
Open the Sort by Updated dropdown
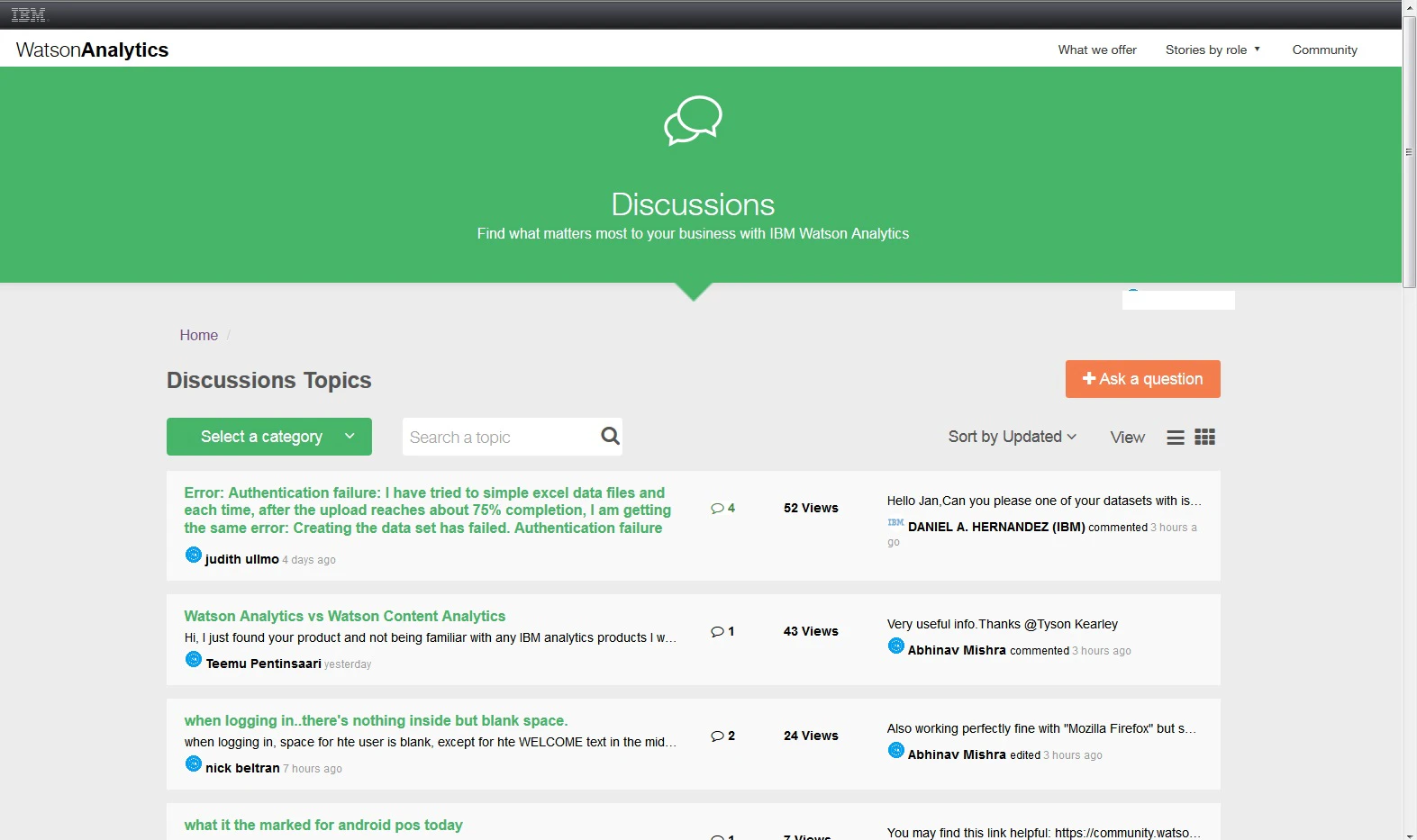tap(1013, 437)
